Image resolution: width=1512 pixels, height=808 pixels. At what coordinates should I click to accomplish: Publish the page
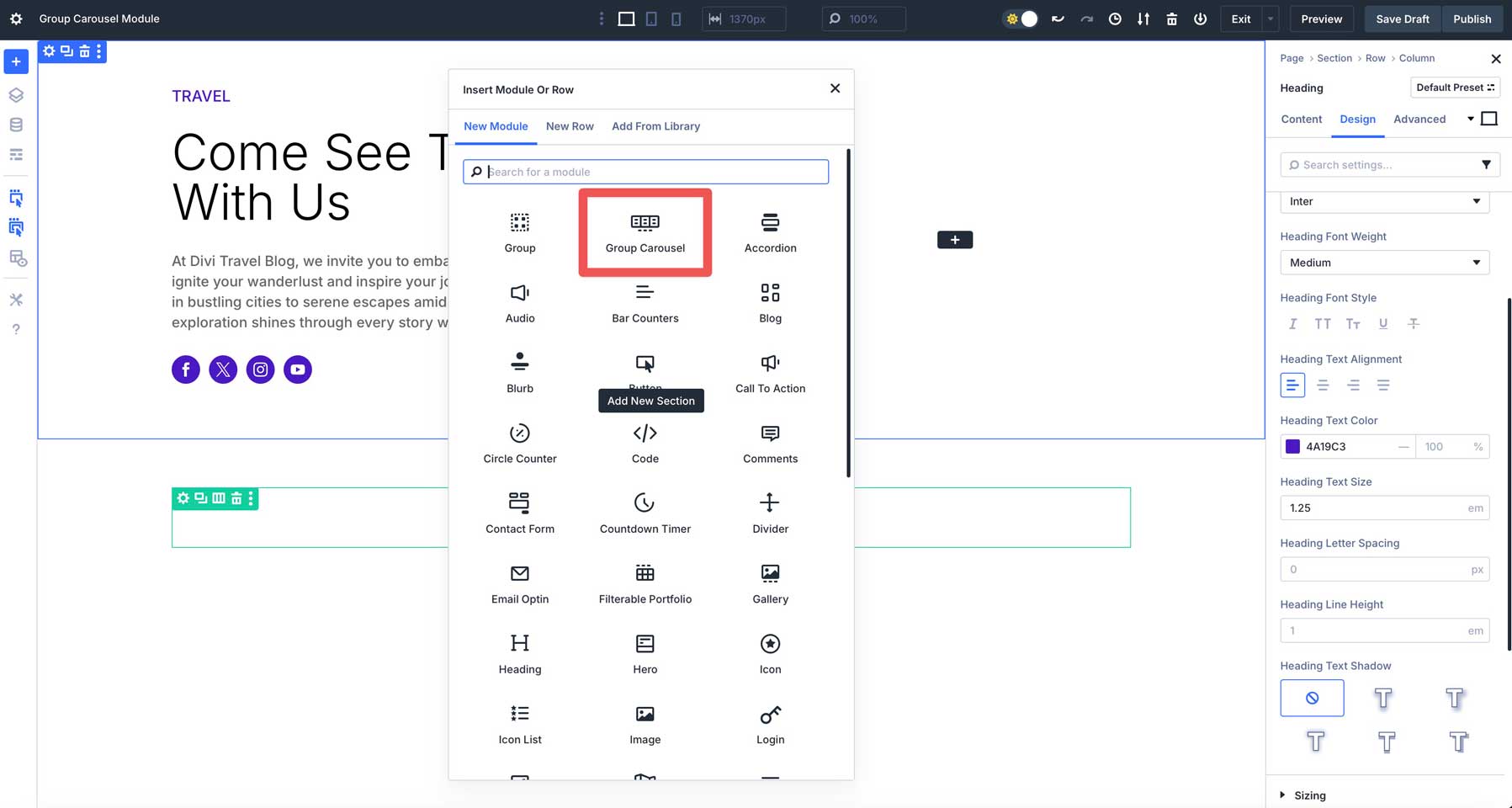click(1472, 18)
